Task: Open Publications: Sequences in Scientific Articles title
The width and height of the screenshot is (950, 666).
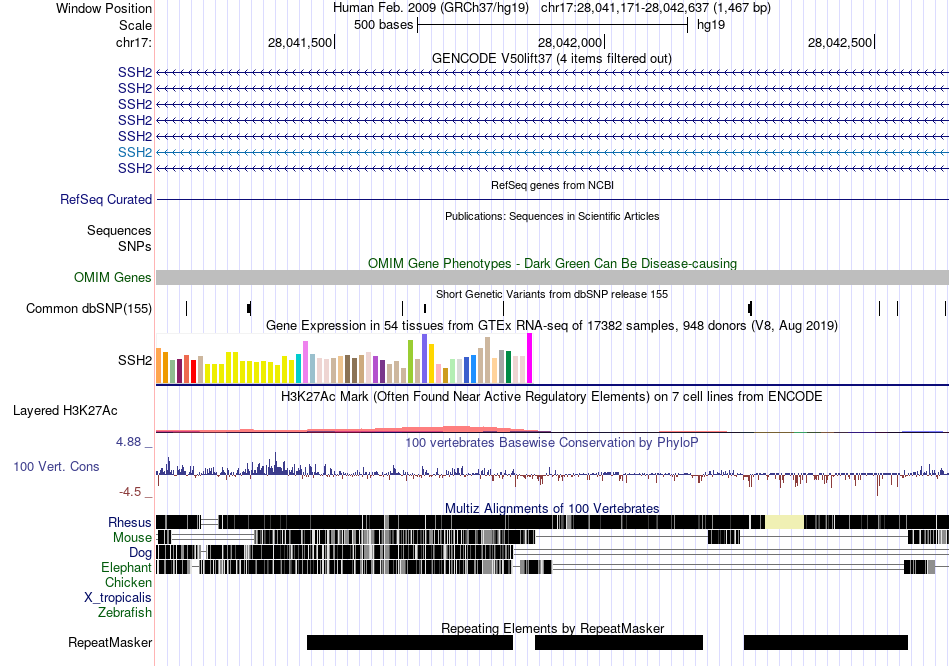Action: click(x=552, y=216)
